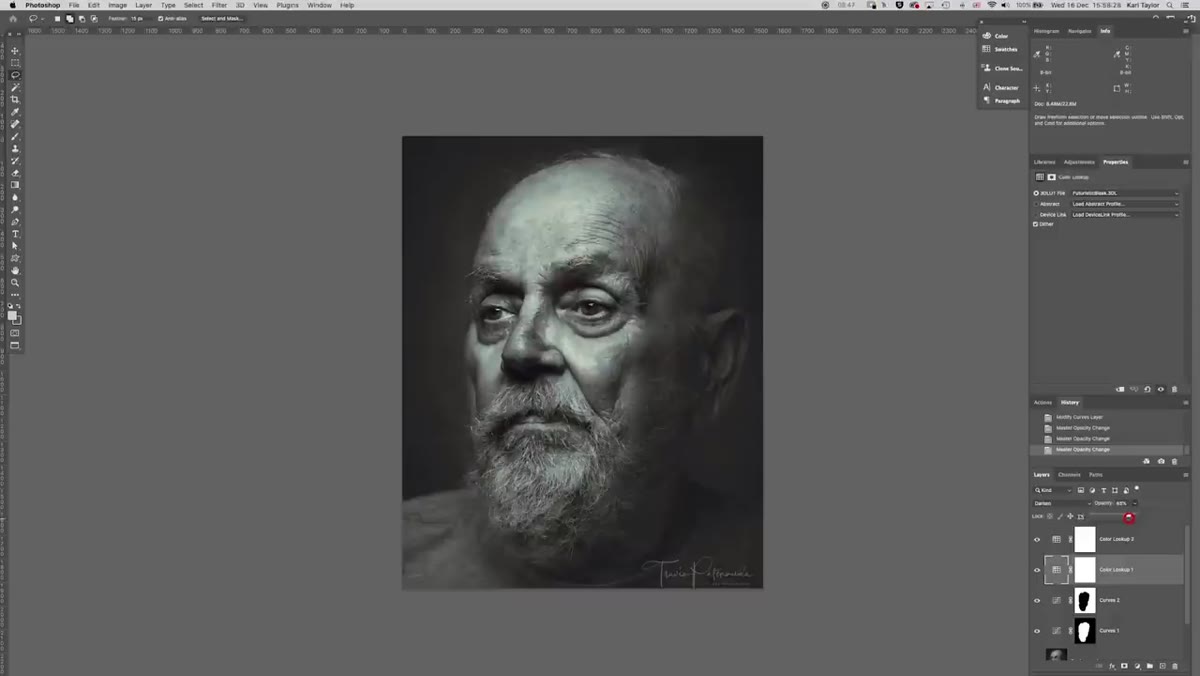Select the Clone Stamp tool
The image size is (1200, 676).
point(15,148)
